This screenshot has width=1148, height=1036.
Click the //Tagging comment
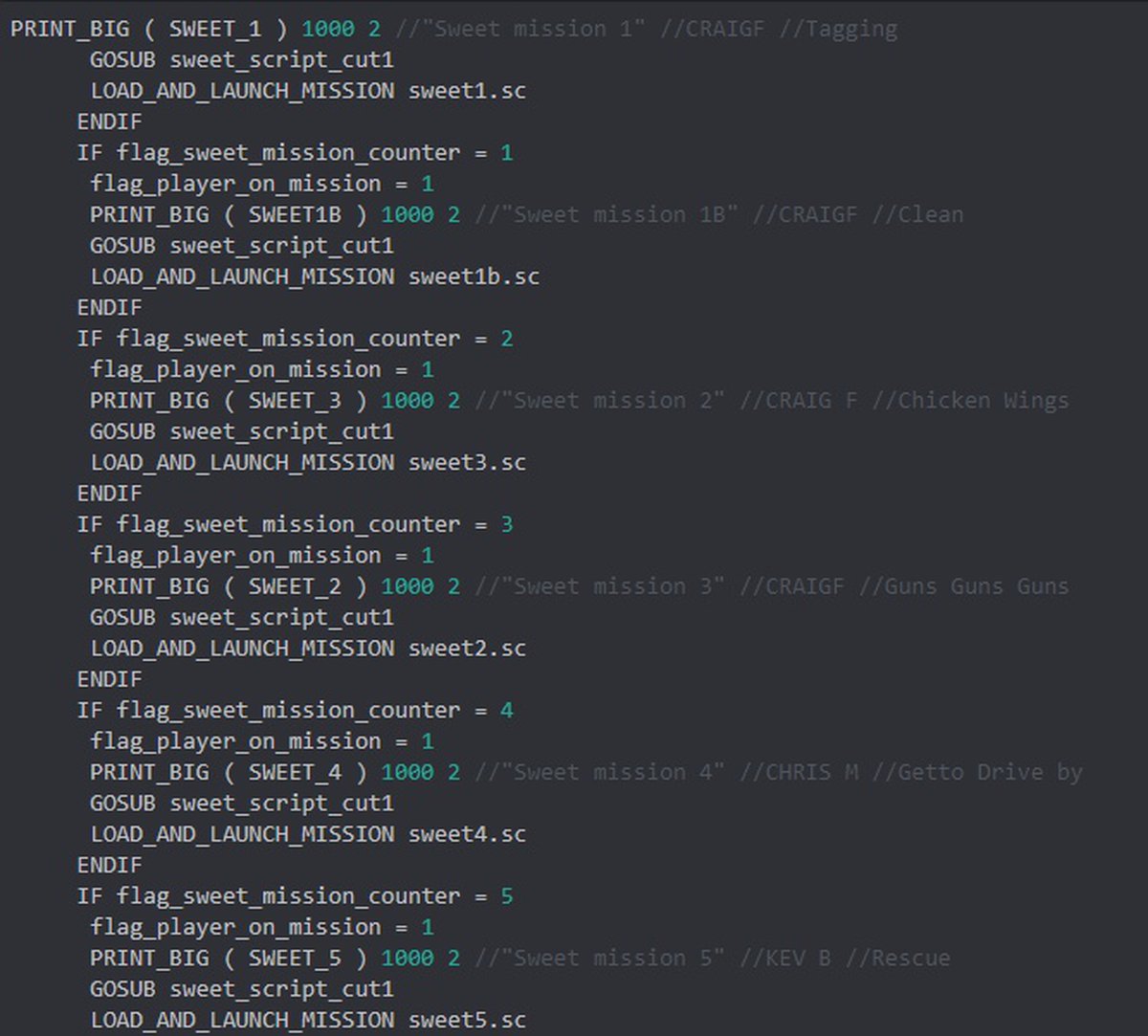click(838, 29)
